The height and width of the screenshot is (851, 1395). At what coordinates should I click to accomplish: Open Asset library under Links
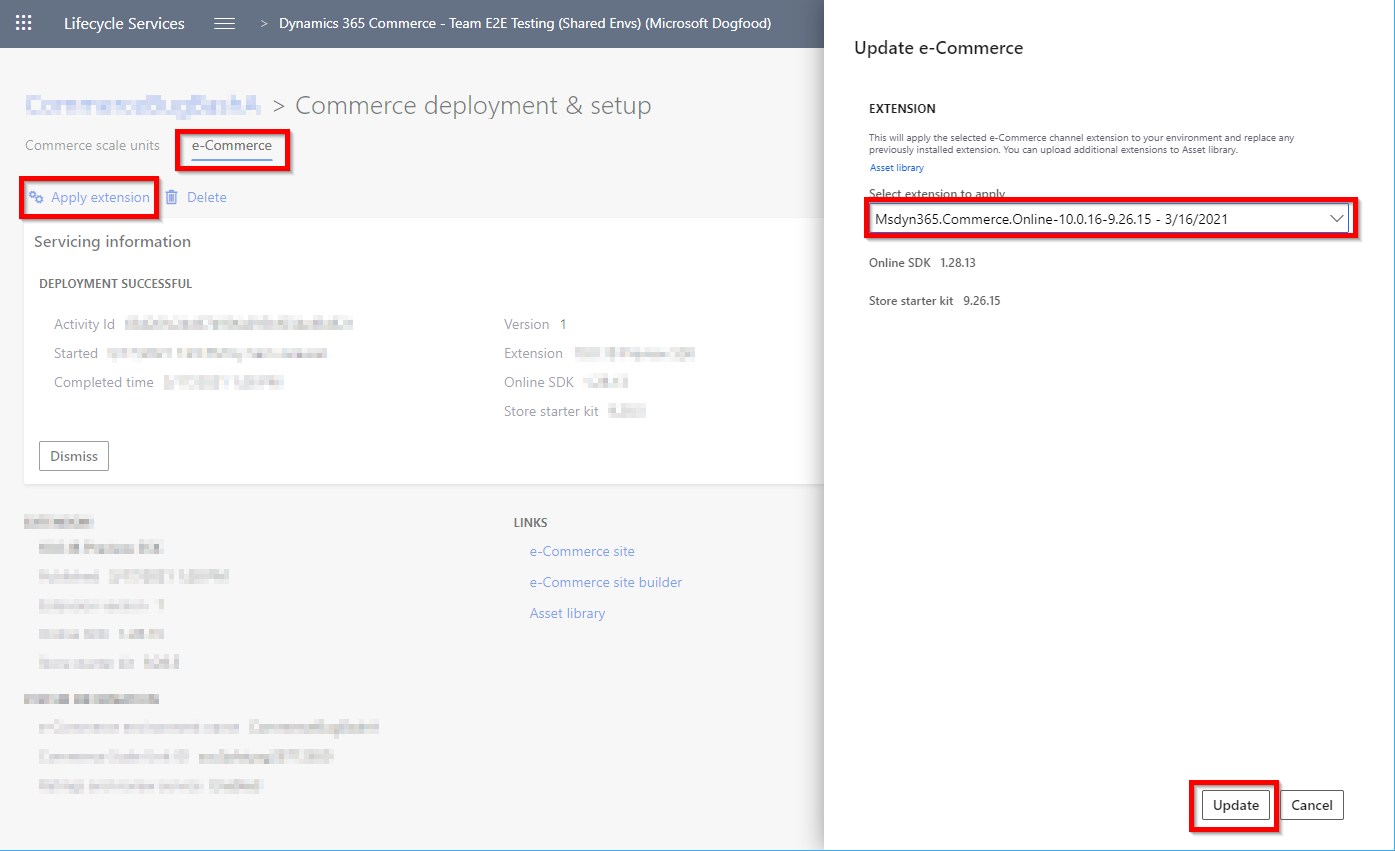pos(567,613)
